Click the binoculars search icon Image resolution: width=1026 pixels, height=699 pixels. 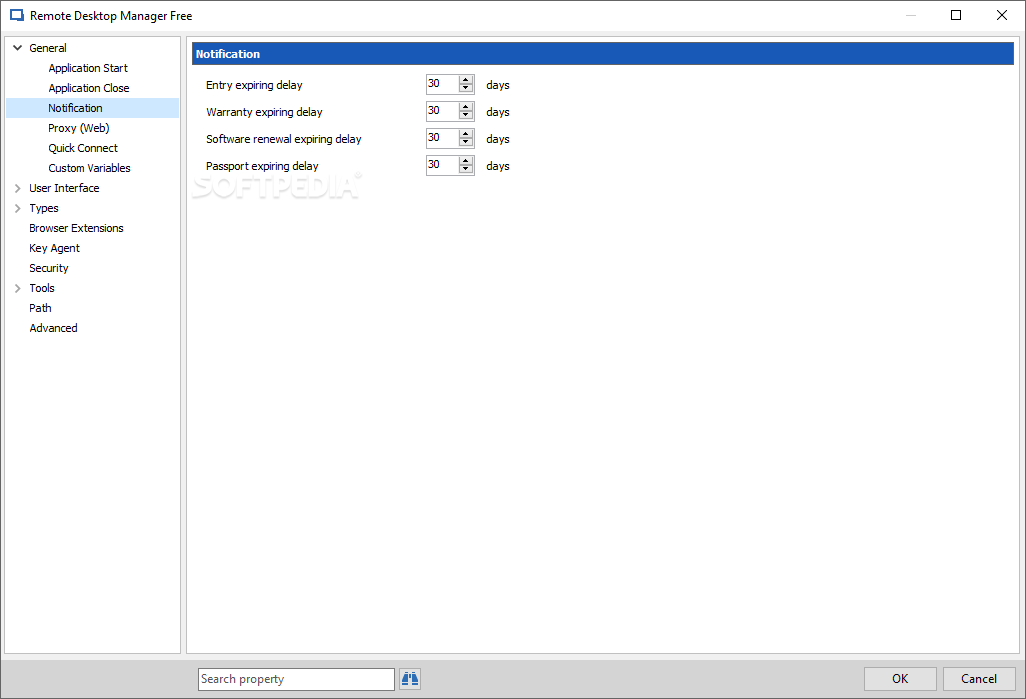[410, 679]
